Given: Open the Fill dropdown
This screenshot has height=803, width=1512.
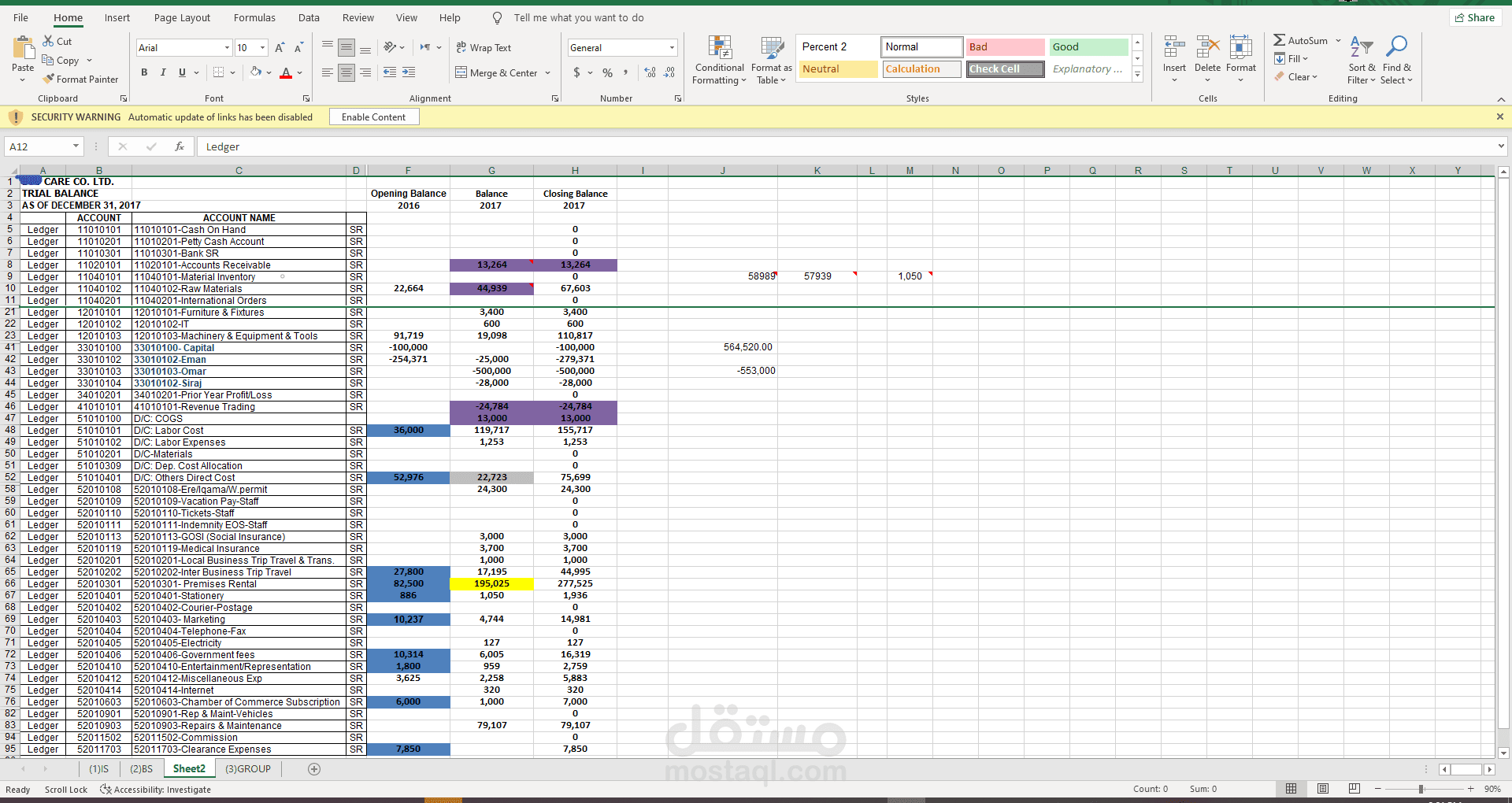Looking at the screenshot, I should 1291,59.
